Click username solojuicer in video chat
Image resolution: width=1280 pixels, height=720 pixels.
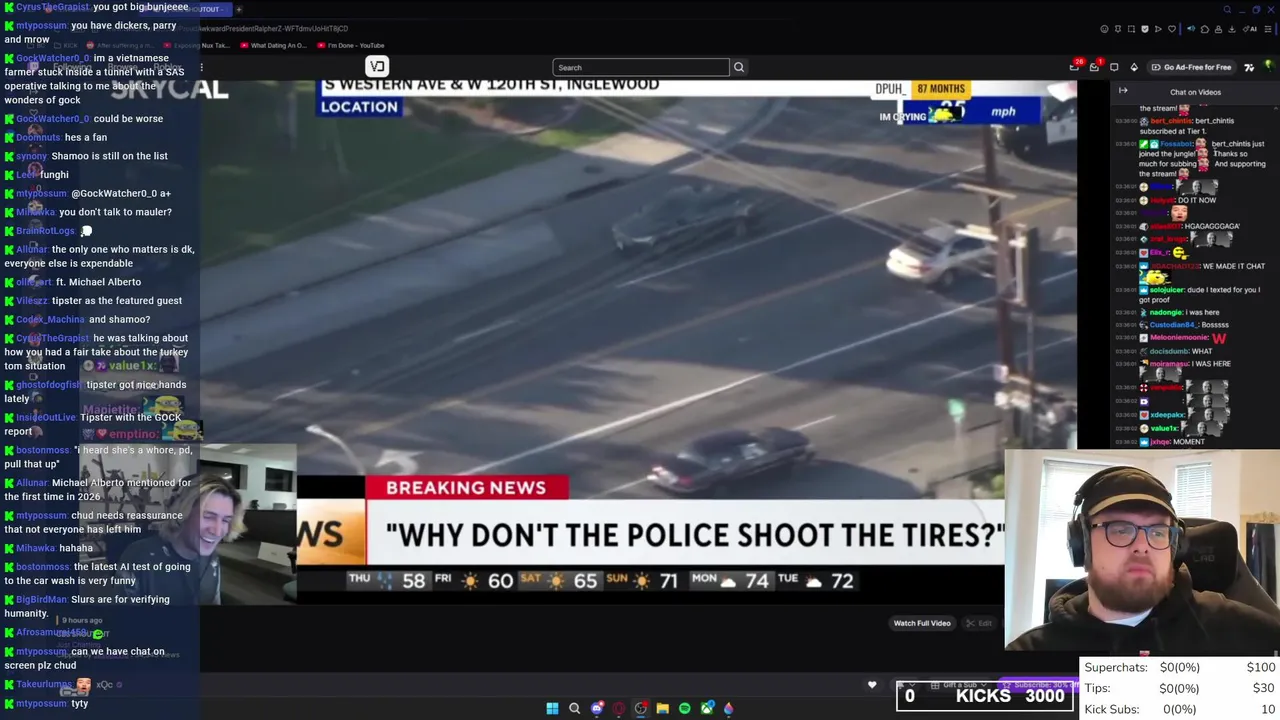(1168, 290)
